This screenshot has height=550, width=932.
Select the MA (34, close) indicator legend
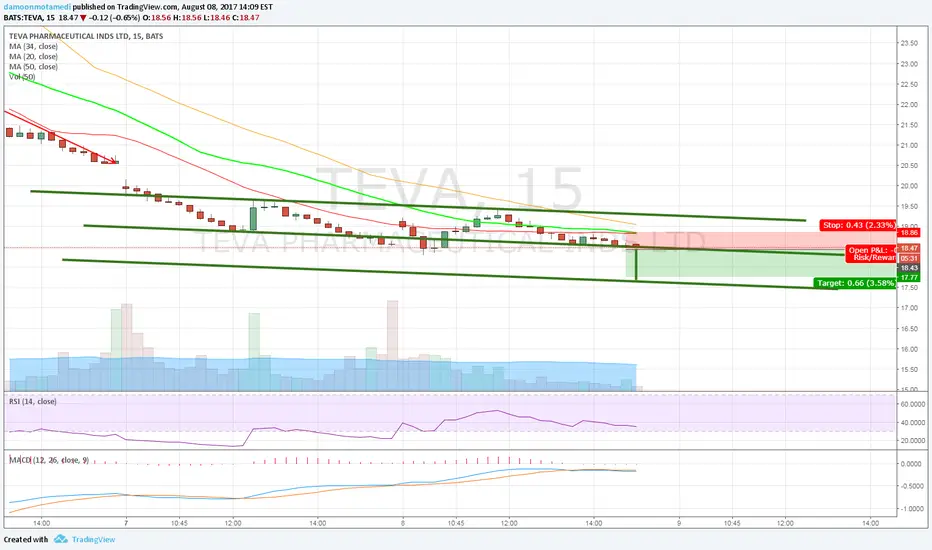[x=33, y=46]
